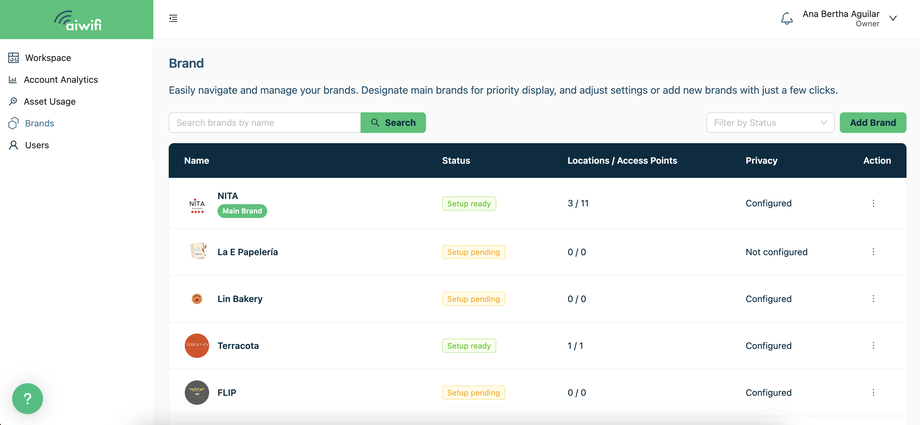
Task: Click La E Papelería brand name
Action: [x=248, y=252]
